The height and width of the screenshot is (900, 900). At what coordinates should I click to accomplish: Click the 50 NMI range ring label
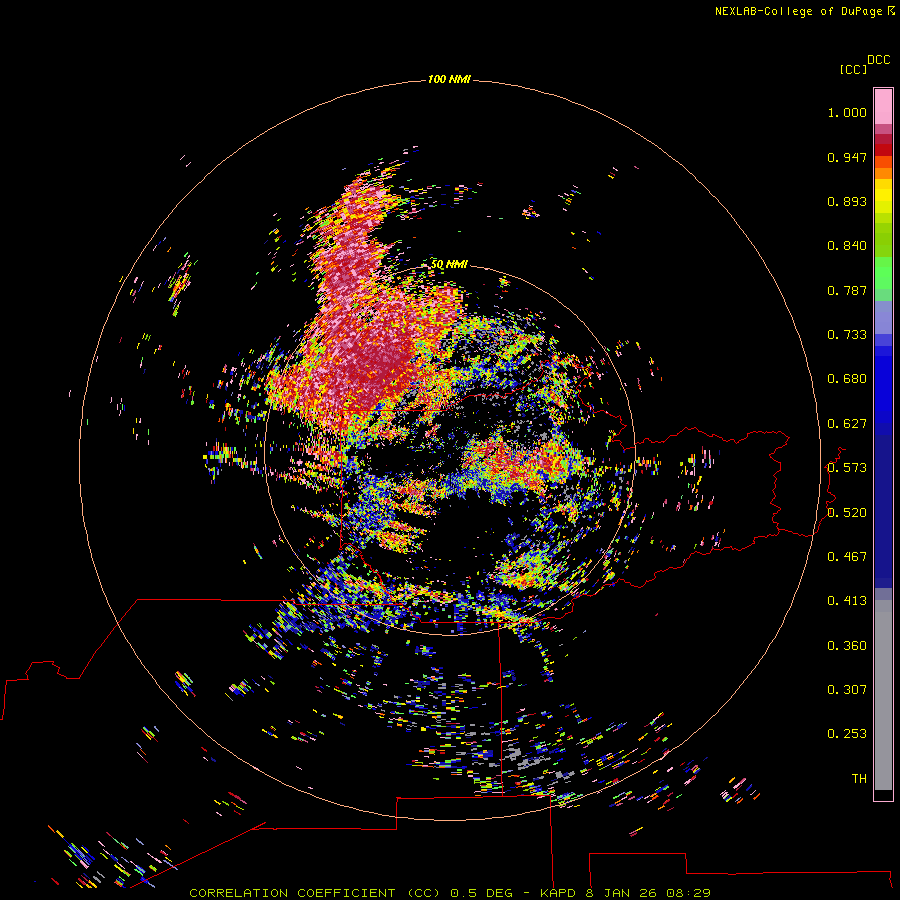(449, 264)
